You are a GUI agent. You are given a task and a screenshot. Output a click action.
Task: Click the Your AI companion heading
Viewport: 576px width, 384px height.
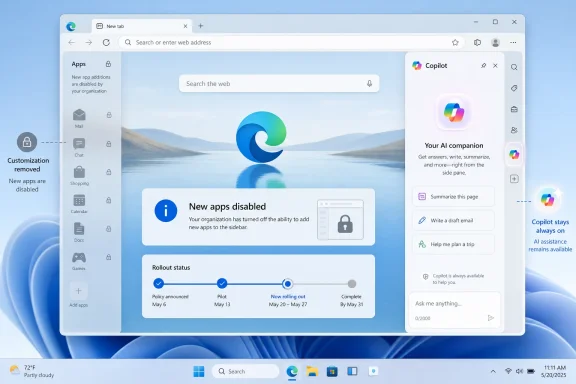click(x=454, y=146)
